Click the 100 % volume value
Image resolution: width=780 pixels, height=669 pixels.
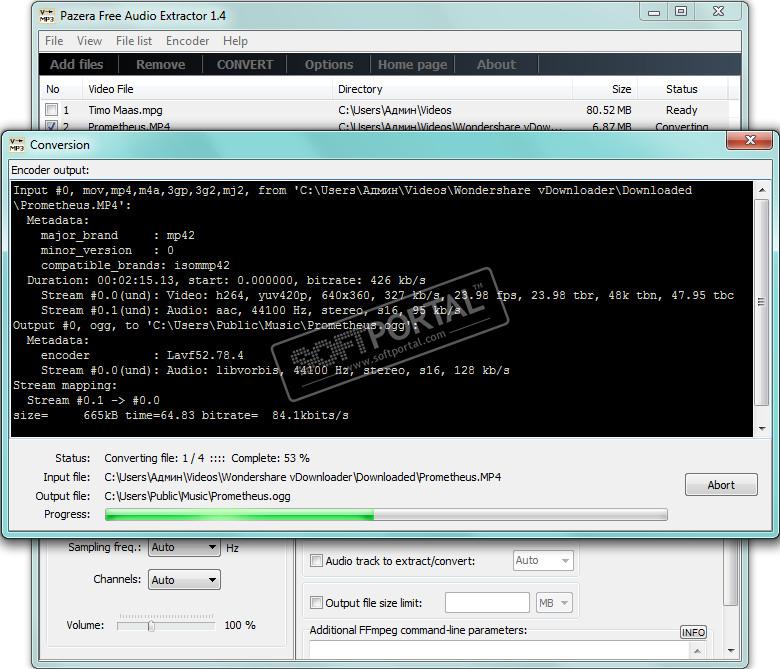(240, 625)
